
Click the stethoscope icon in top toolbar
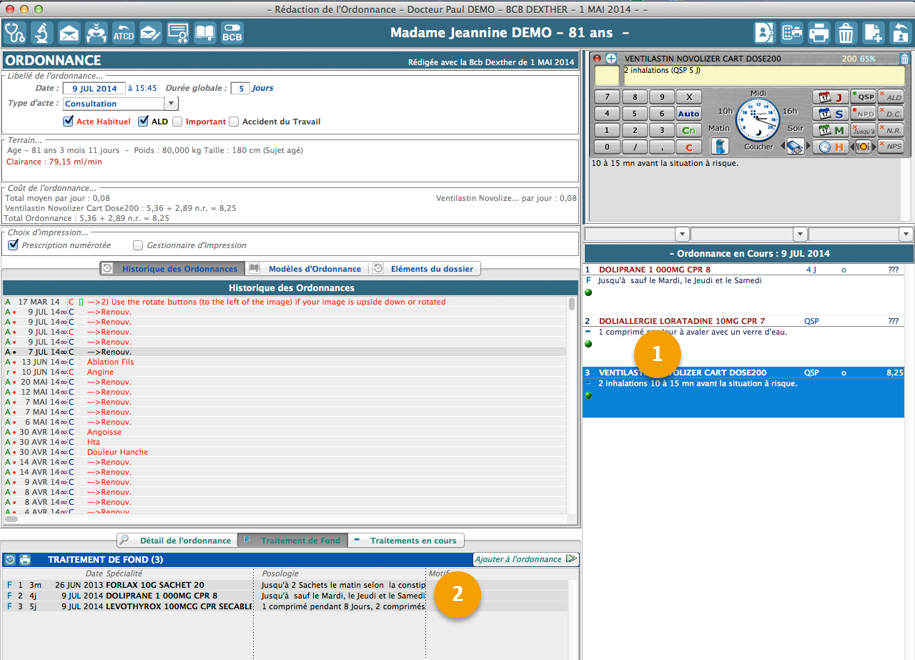15,33
